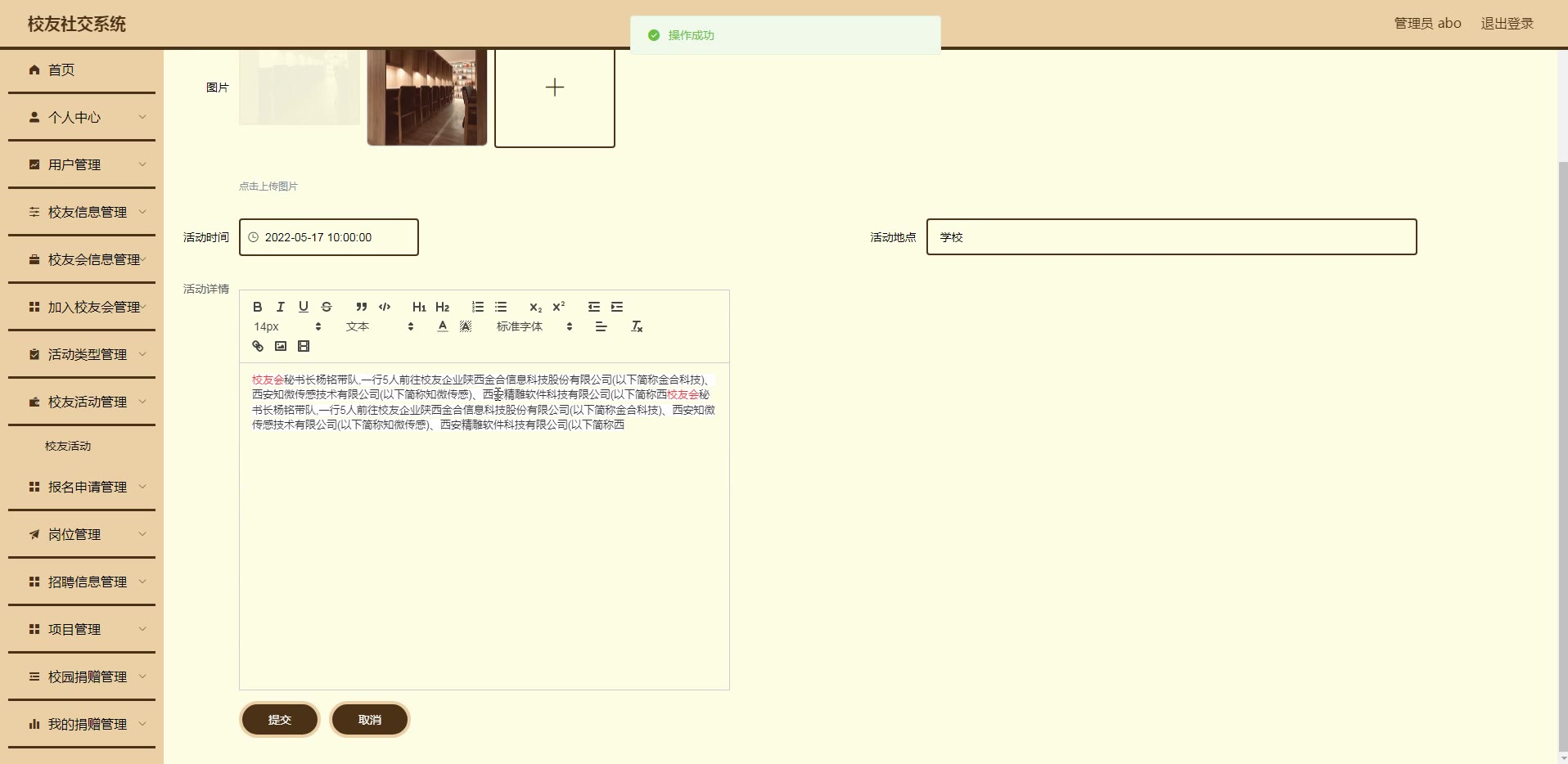Expand 活动类型管理 sidebar menu
Screen dimensions: 1568x764
coord(82,355)
